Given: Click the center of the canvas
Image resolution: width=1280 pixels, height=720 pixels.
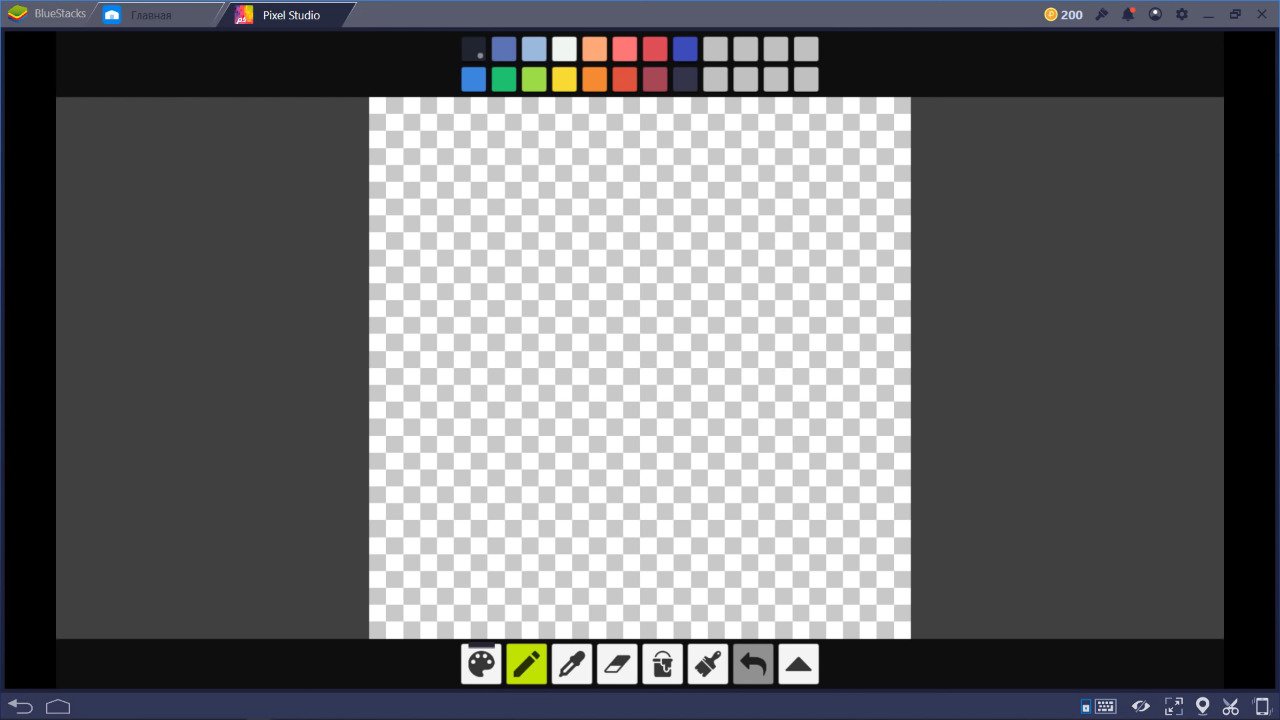Looking at the screenshot, I should 640,368.
